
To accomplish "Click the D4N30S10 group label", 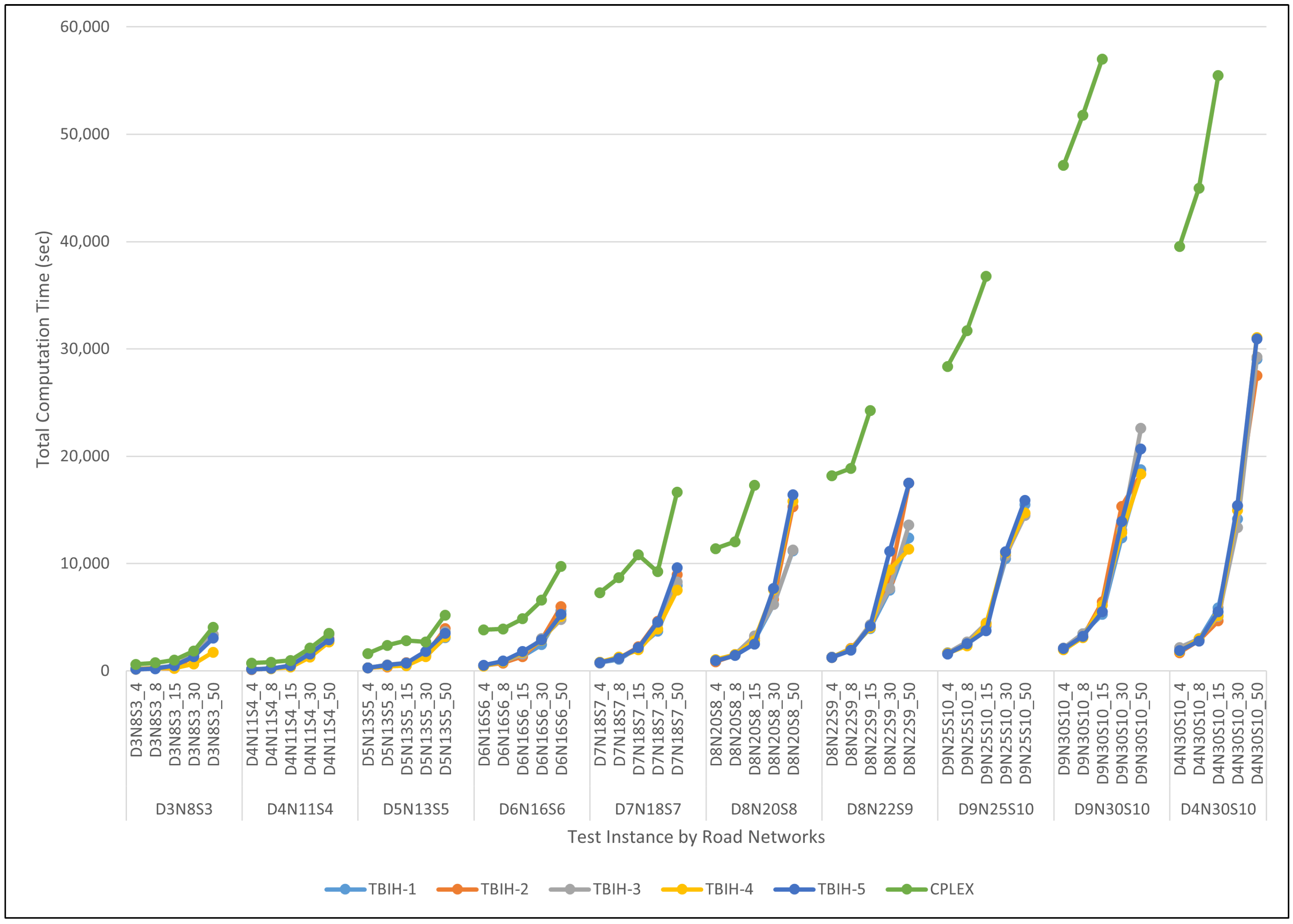I will coord(1218,809).
